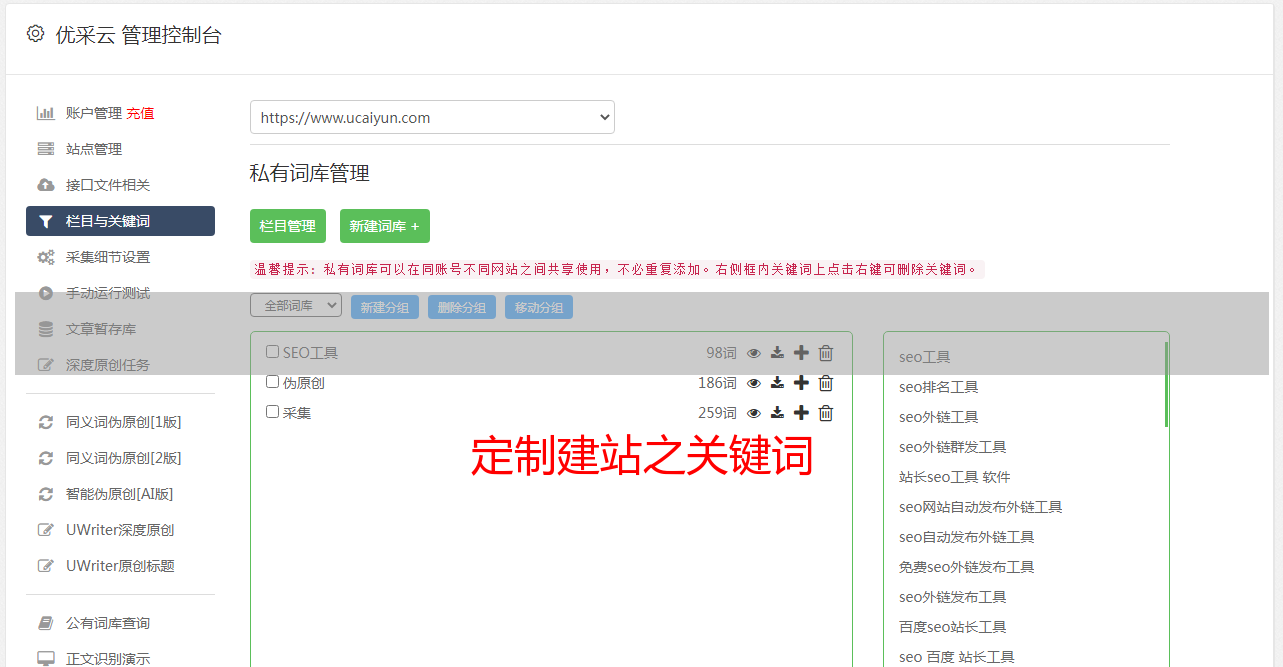Screen dimensions: 1283x667
Task: Select keyword 免费seo外链发布工具
Action: pyautogui.click(x=966, y=567)
